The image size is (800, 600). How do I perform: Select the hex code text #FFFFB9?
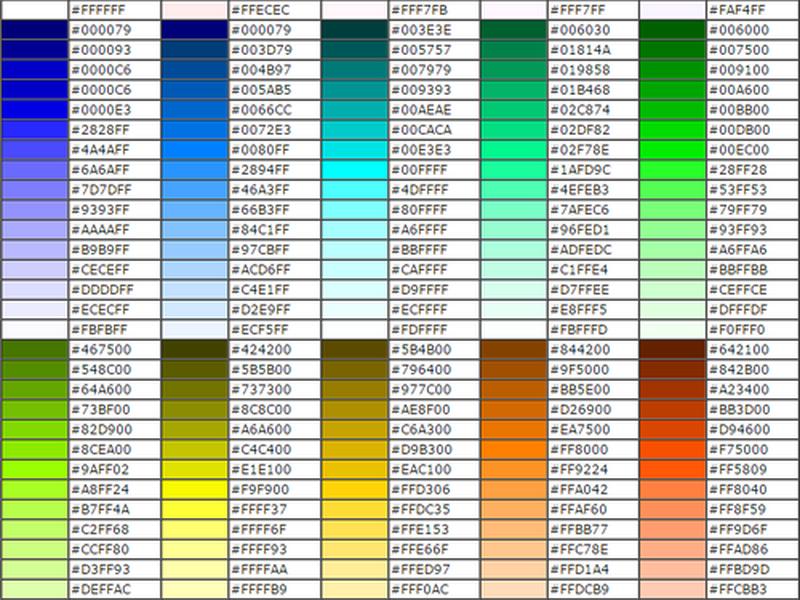pos(259,589)
